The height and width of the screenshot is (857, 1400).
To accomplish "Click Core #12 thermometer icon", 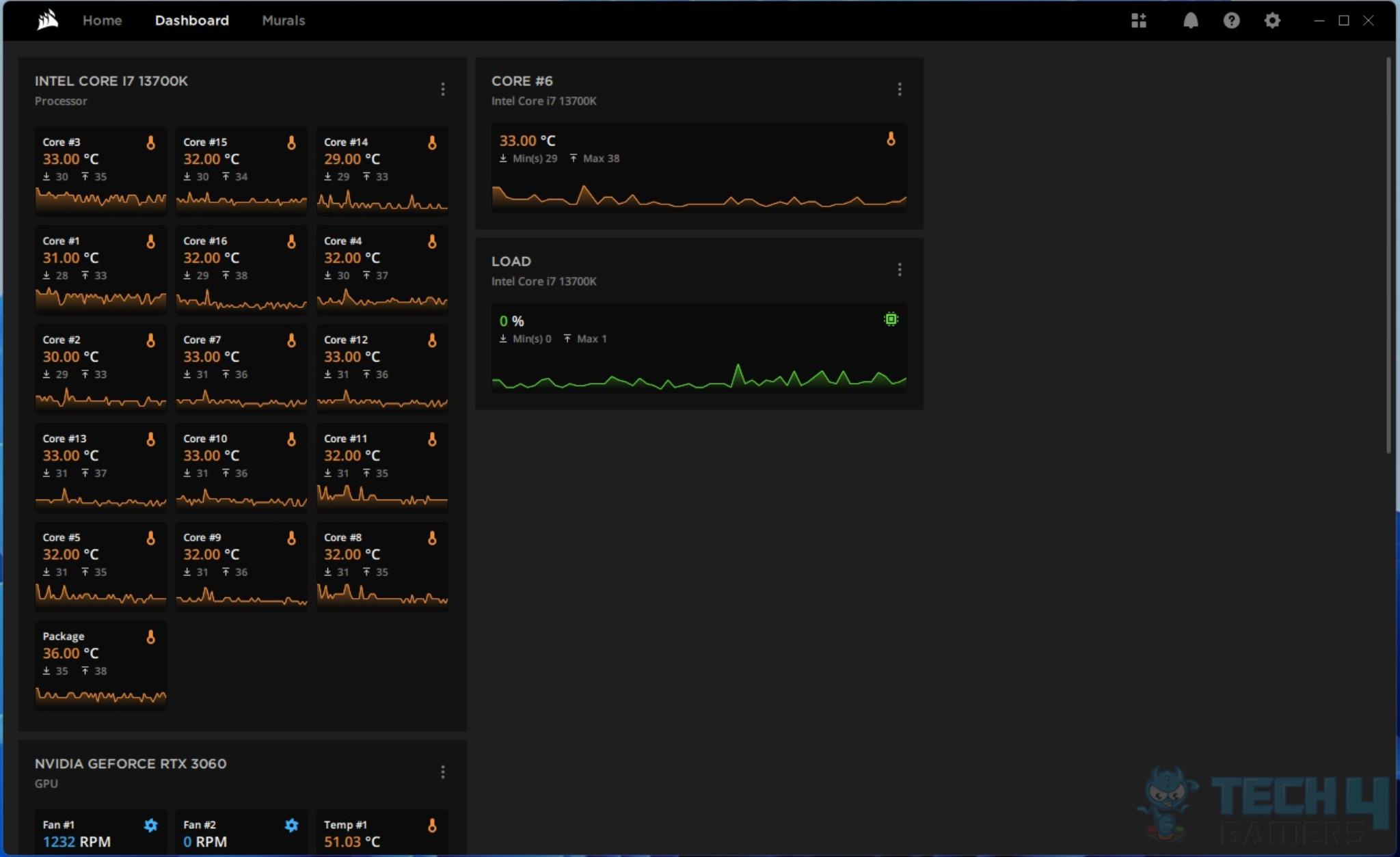I will coord(432,340).
